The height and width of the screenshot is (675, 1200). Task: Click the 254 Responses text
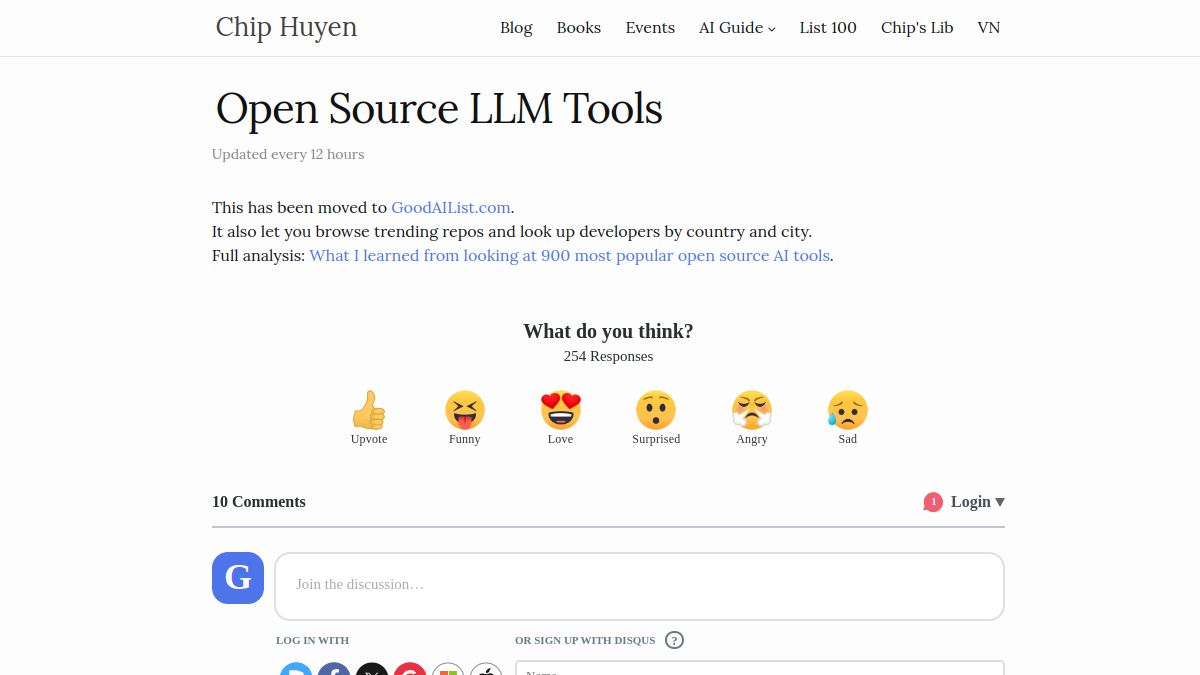[x=608, y=356]
